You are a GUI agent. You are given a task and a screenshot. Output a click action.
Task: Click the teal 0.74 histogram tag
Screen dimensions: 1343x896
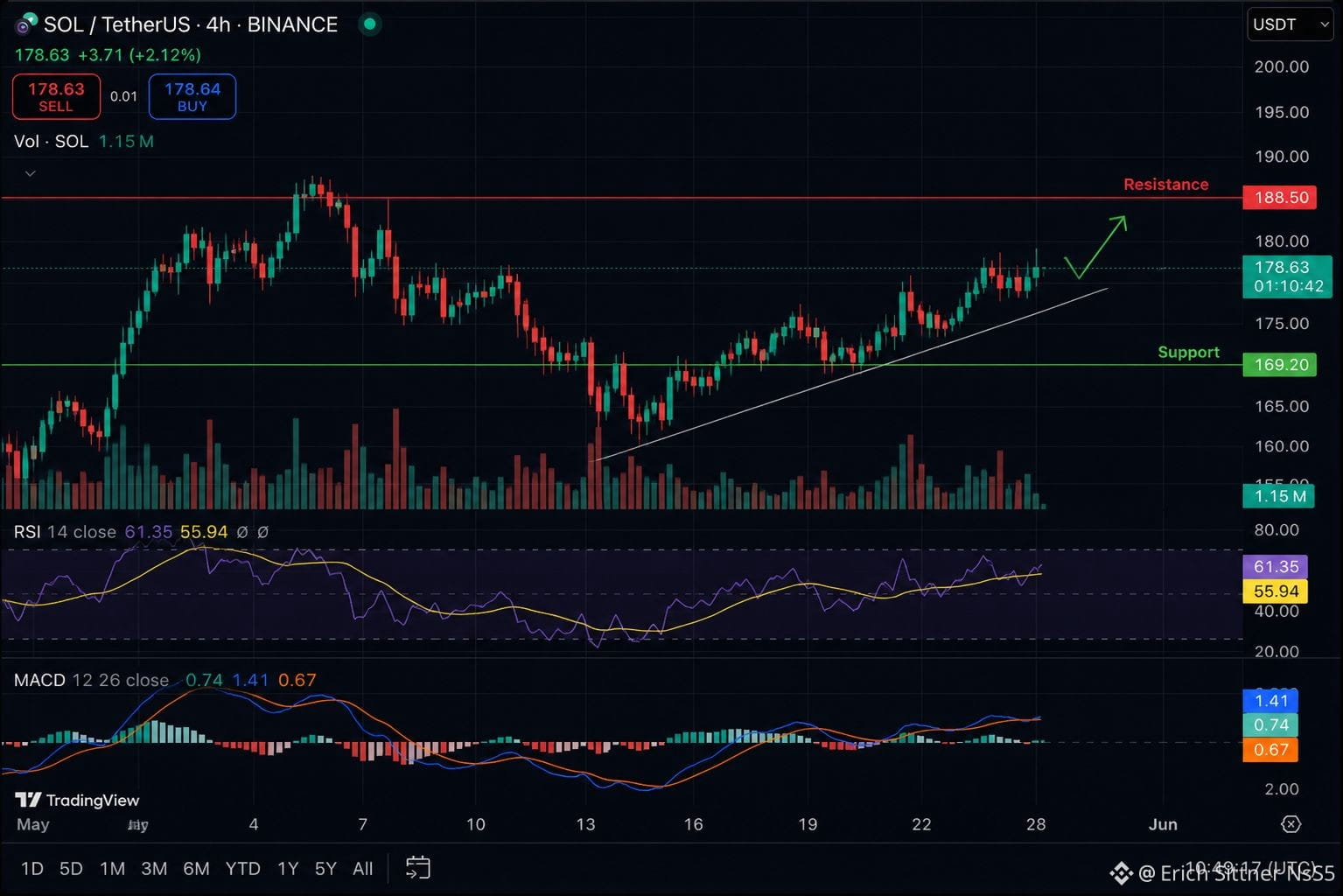[x=1270, y=725]
